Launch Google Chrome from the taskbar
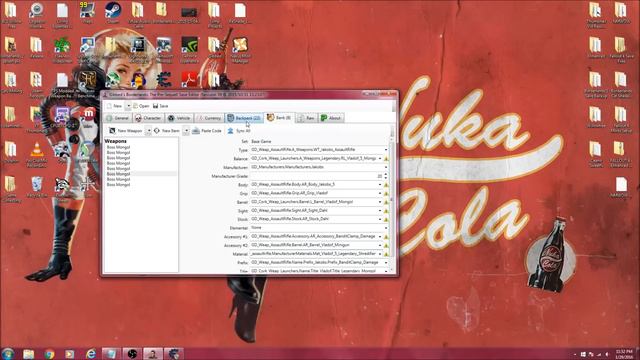 [x=49, y=354]
